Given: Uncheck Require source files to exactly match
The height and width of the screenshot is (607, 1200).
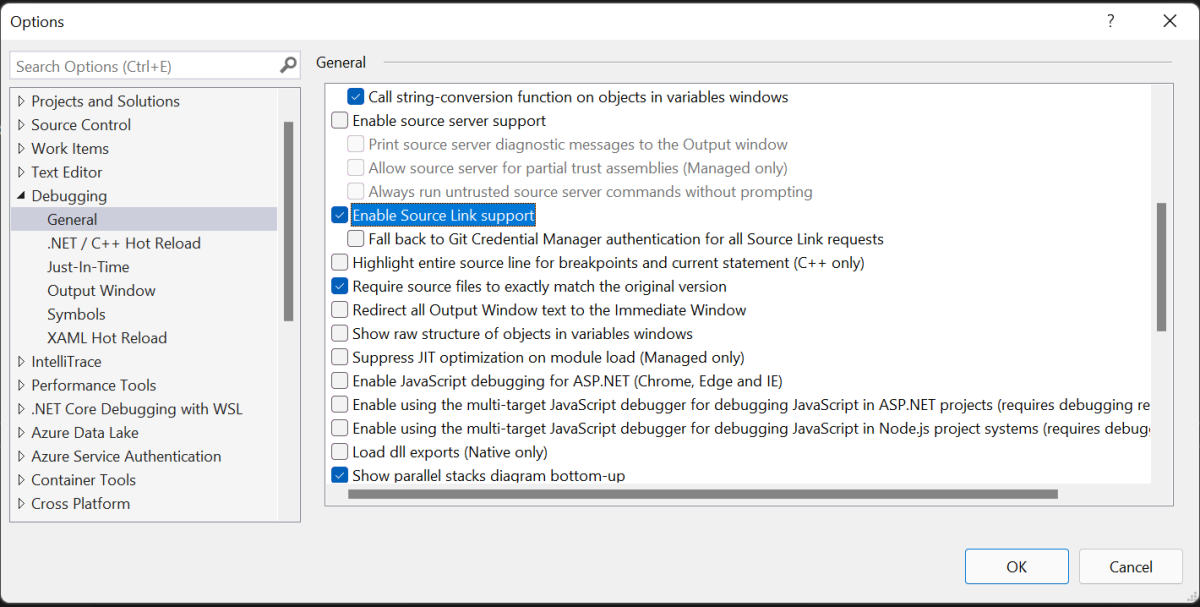Looking at the screenshot, I should (x=340, y=286).
